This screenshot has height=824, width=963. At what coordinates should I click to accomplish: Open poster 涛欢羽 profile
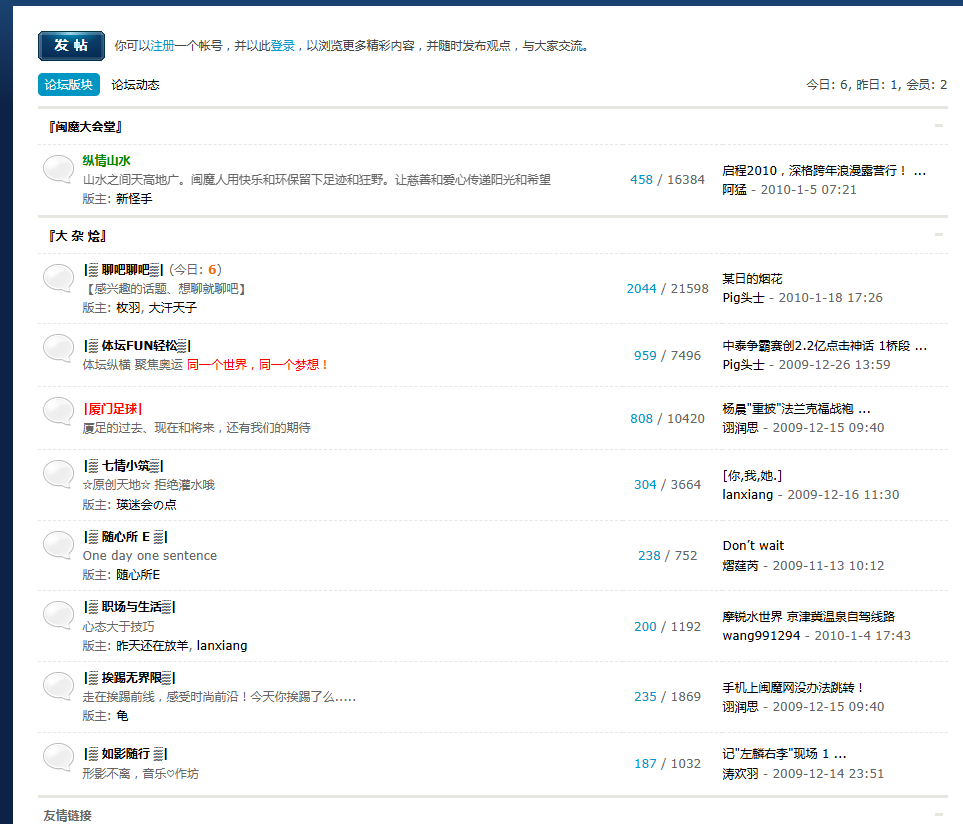tap(740, 774)
